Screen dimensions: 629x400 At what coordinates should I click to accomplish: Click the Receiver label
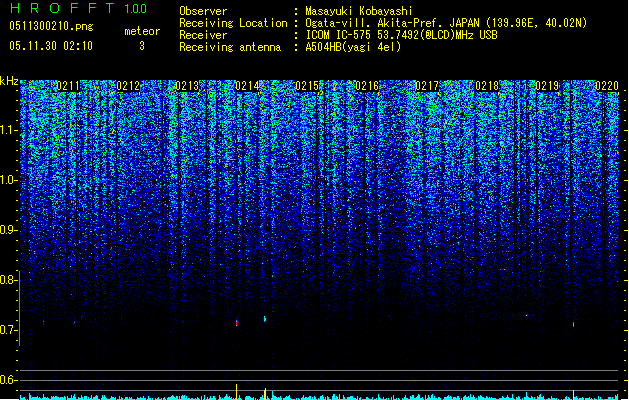[203, 35]
